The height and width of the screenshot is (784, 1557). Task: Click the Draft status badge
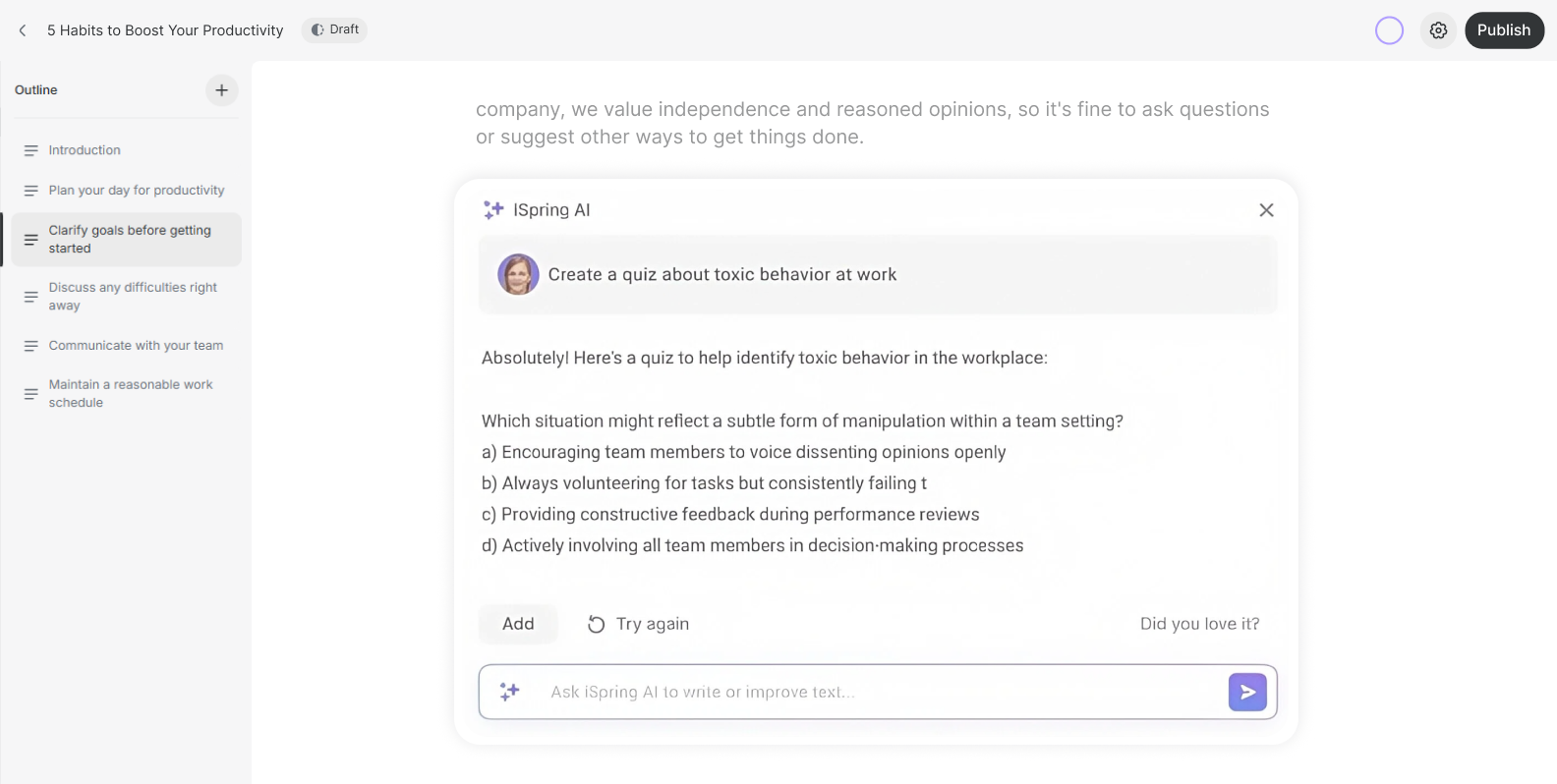tap(334, 30)
